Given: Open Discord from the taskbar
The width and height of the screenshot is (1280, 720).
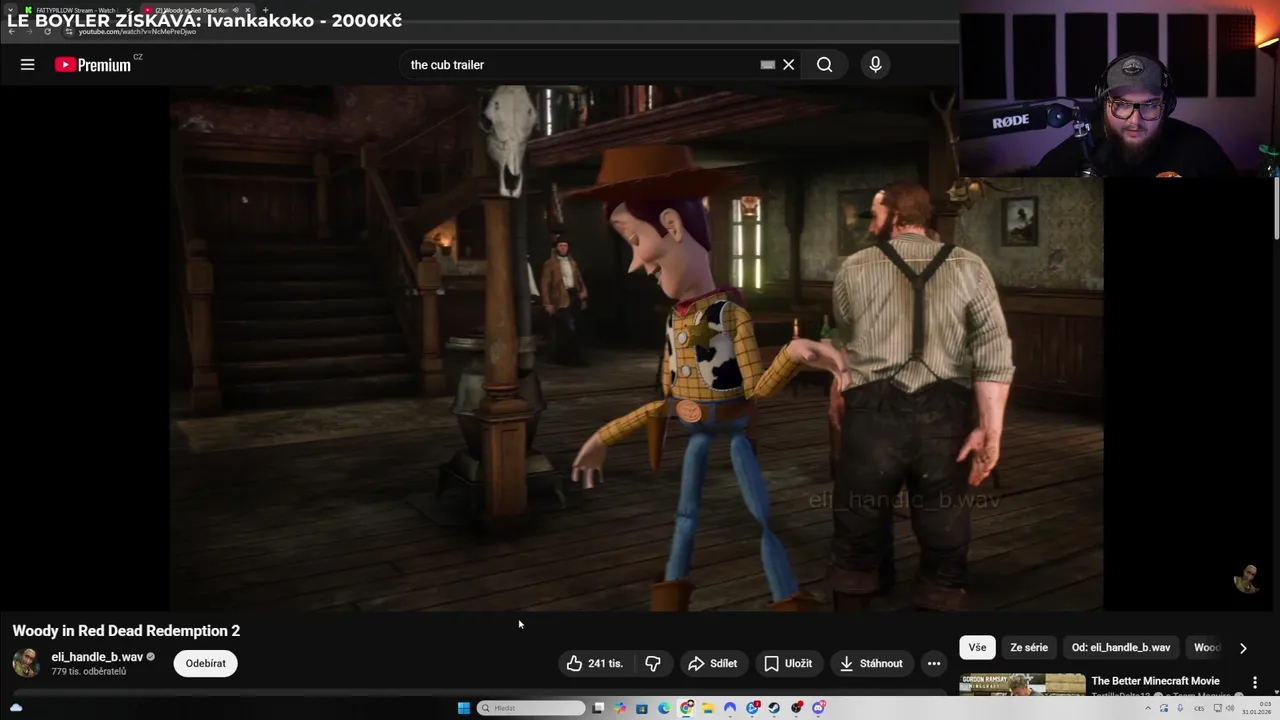Looking at the screenshot, I should tap(819, 708).
